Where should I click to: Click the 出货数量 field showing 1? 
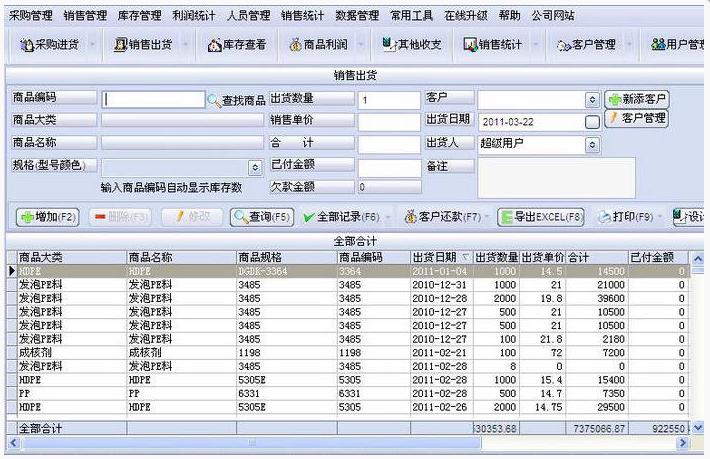pos(389,100)
